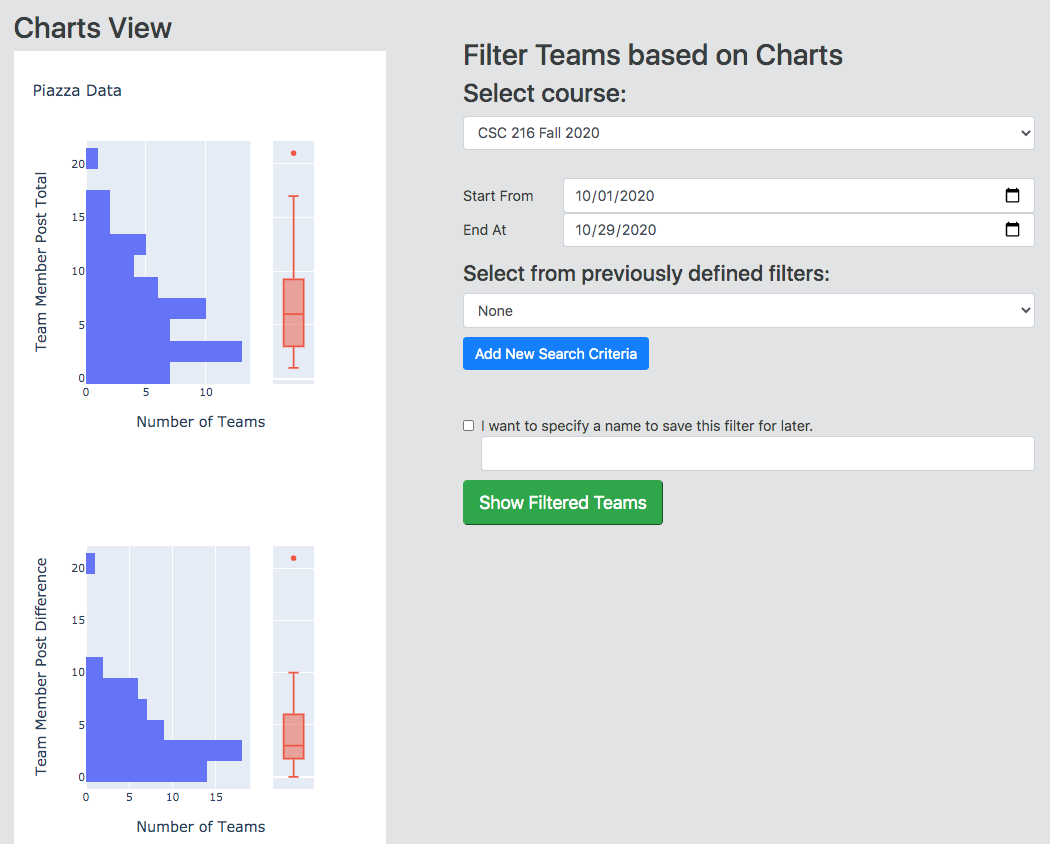Click the topmost bar of Post Total histogram
This screenshot has height=844, width=1050.
click(92, 159)
